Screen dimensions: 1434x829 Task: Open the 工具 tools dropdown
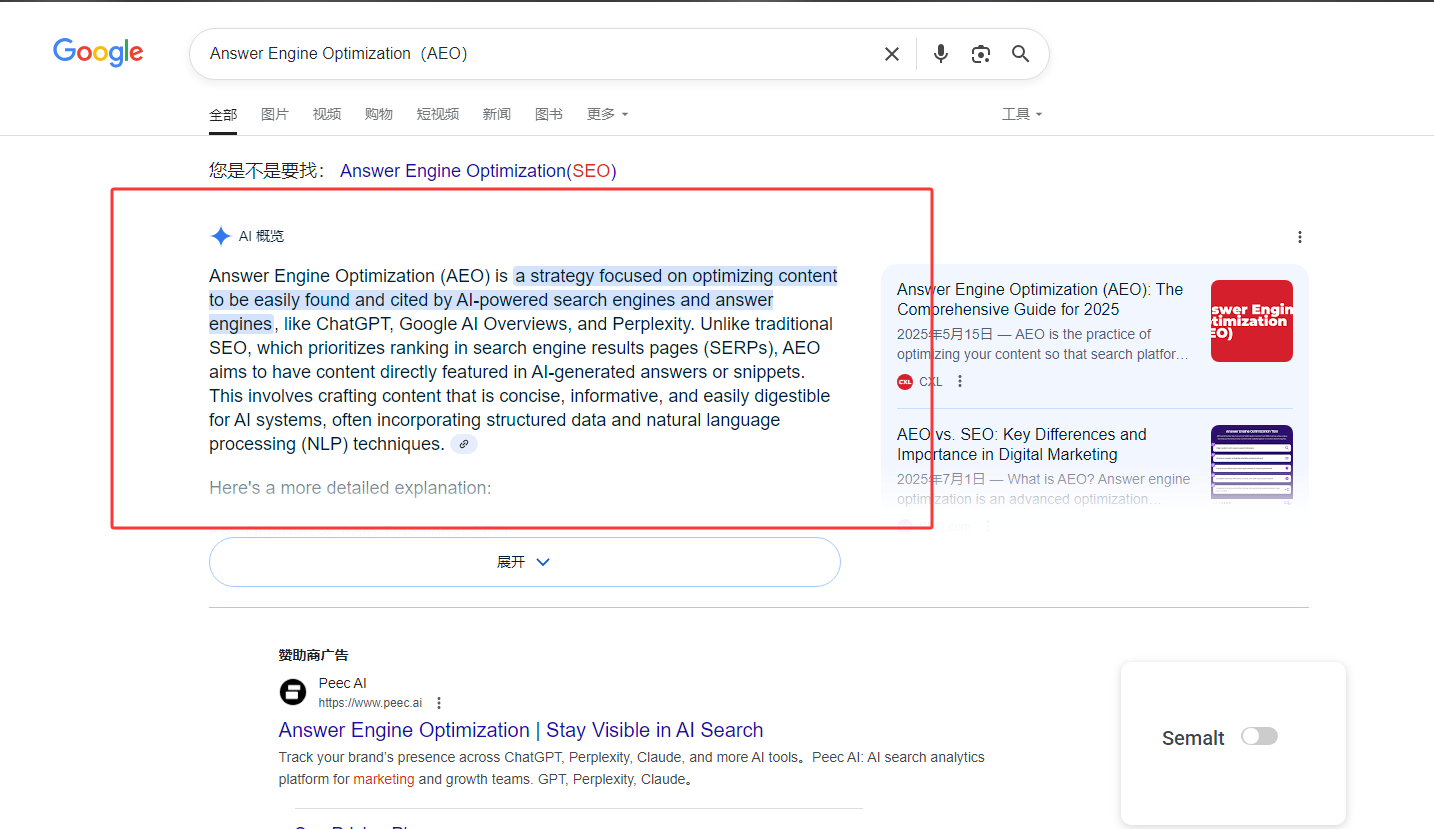(x=1022, y=114)
